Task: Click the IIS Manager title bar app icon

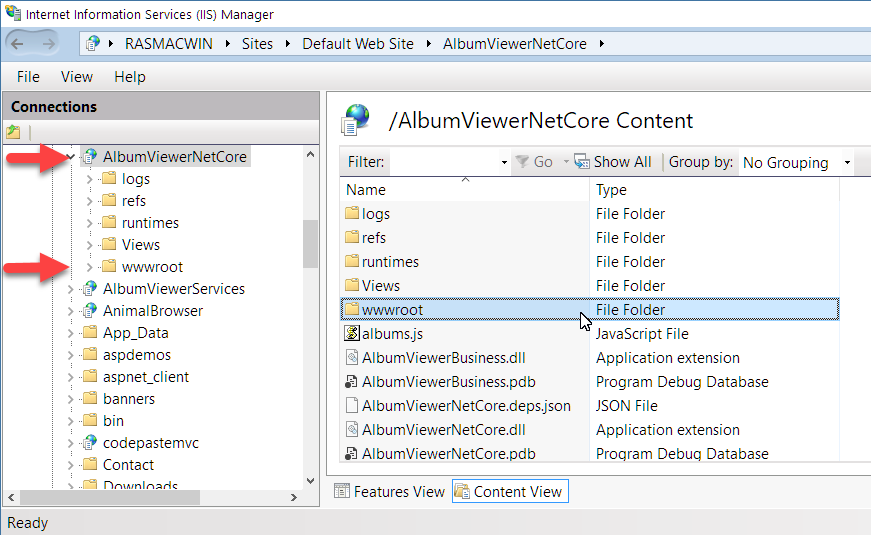Action: pyautogui.click(x=13, y=13)
